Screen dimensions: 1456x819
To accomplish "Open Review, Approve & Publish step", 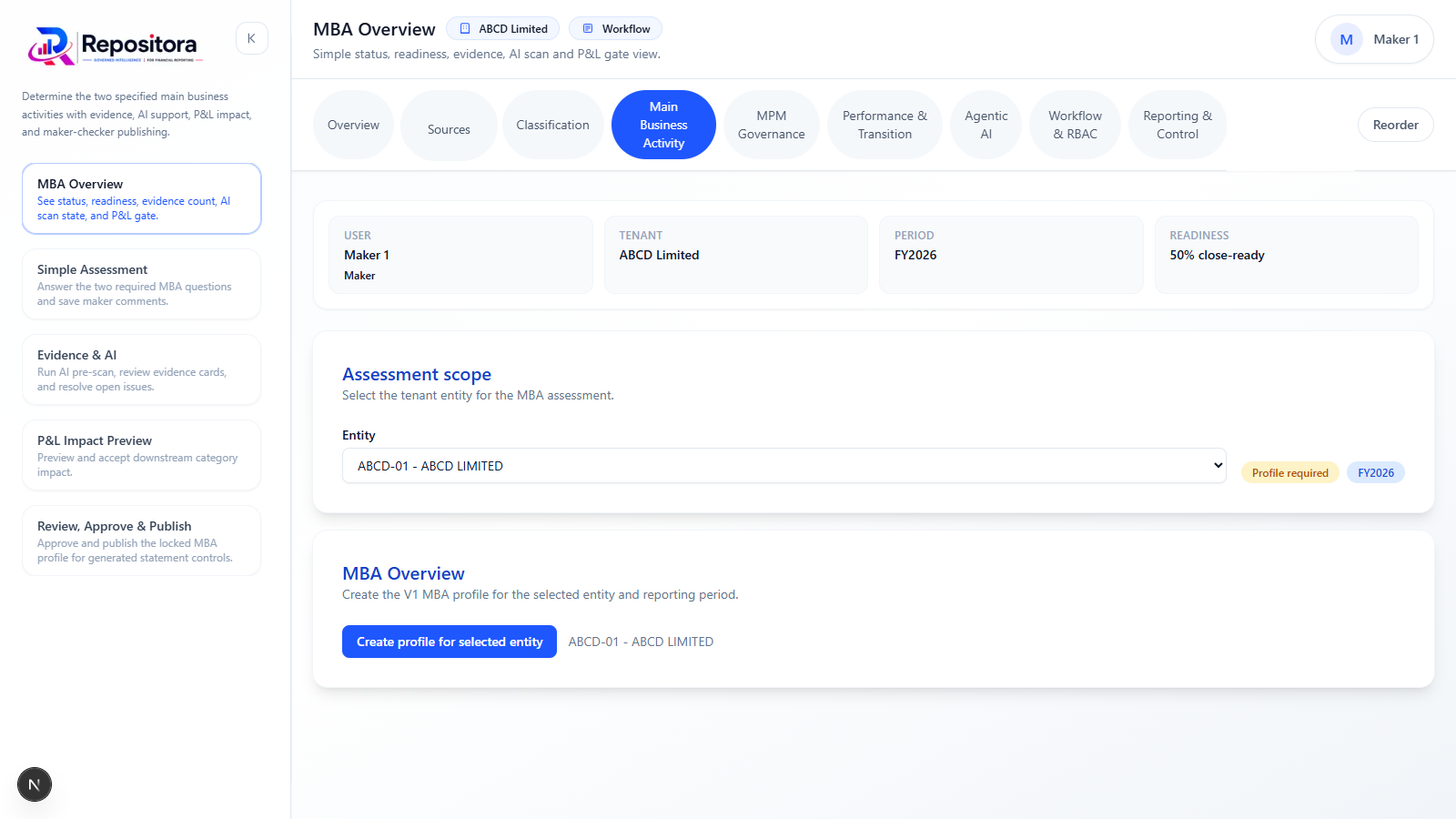I will pyautogui.click(x=142, y=541).
